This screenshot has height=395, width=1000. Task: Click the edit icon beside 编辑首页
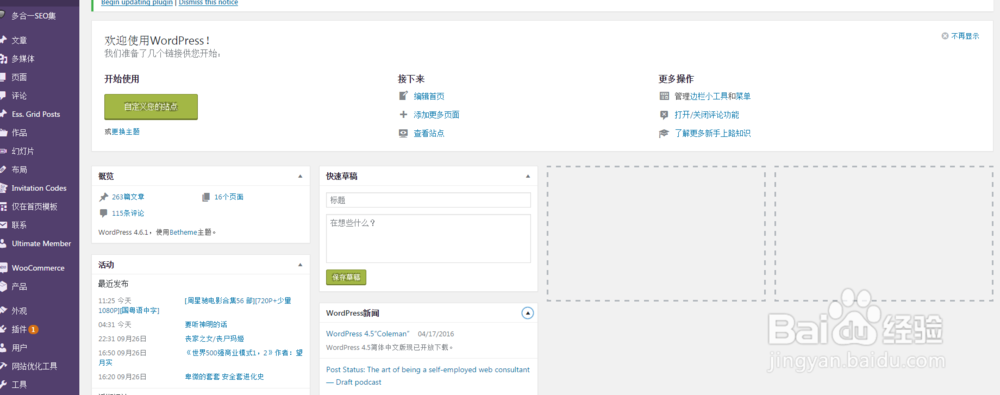[403, 96]
